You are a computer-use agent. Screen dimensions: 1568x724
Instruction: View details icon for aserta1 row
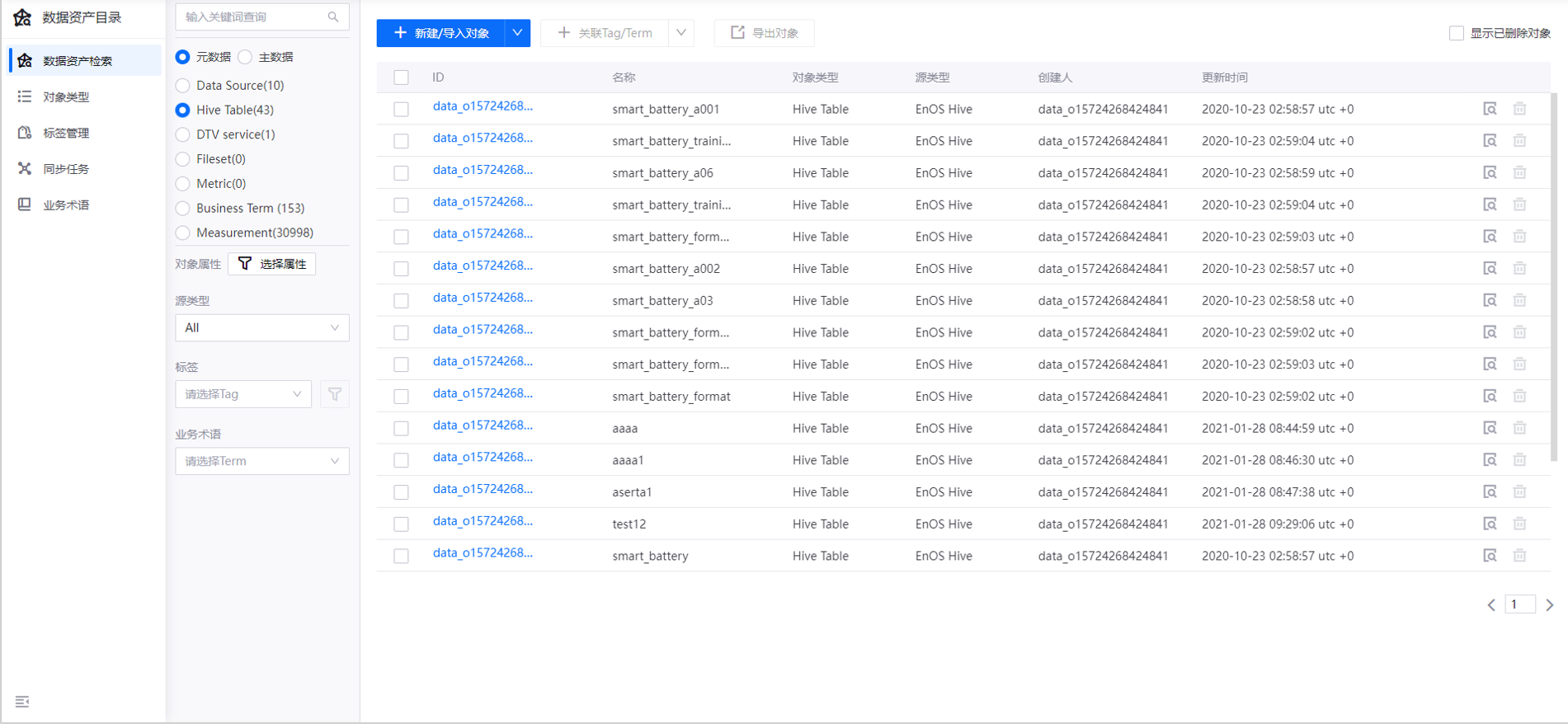pos(1490,491)
